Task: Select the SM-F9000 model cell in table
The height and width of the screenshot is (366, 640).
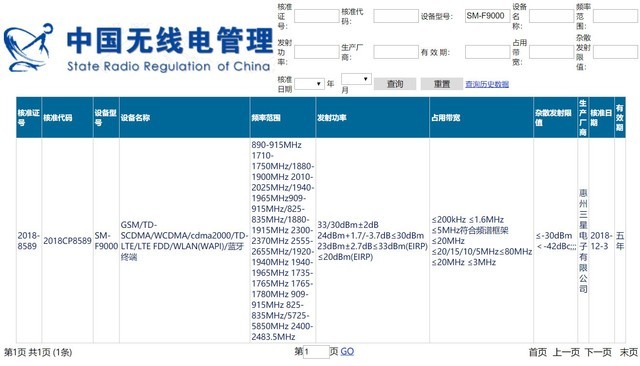Action: coord(106,241)
